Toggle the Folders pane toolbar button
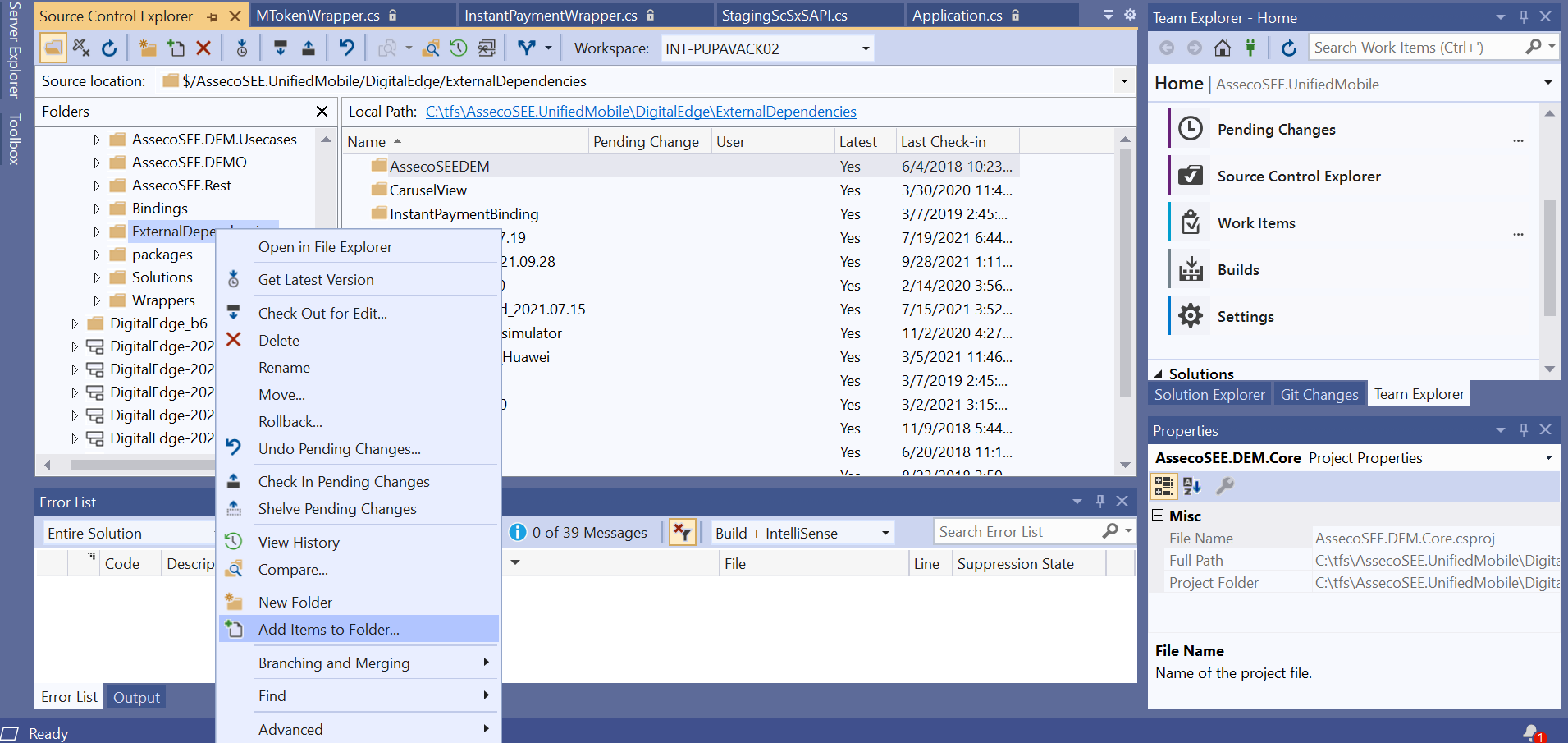 53,48
